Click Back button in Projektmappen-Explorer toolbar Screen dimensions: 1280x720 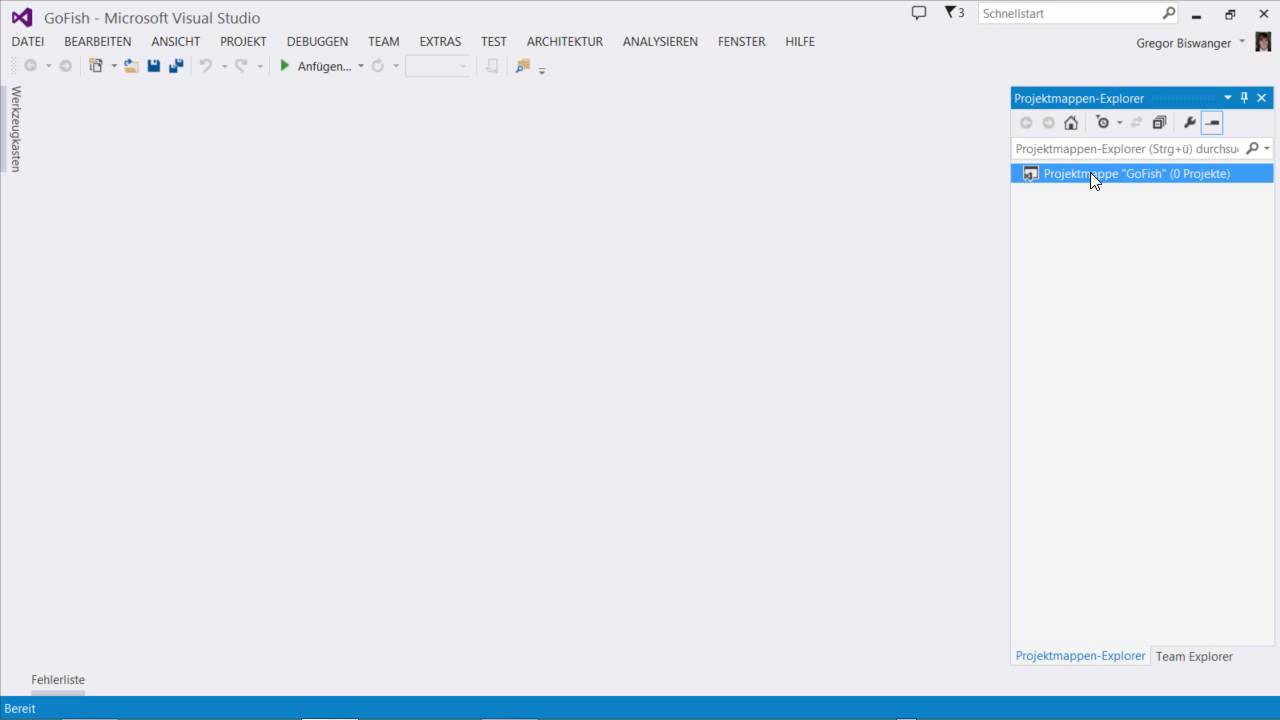pos(1026,123)
